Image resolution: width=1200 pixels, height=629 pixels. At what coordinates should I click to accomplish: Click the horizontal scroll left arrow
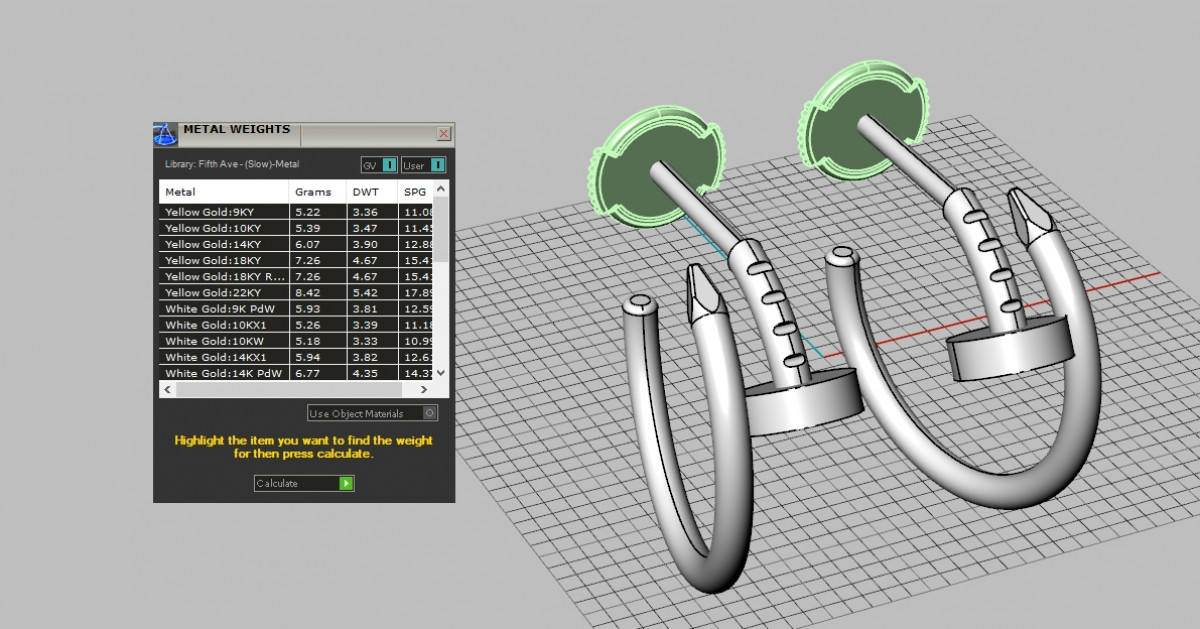point(167,389)
